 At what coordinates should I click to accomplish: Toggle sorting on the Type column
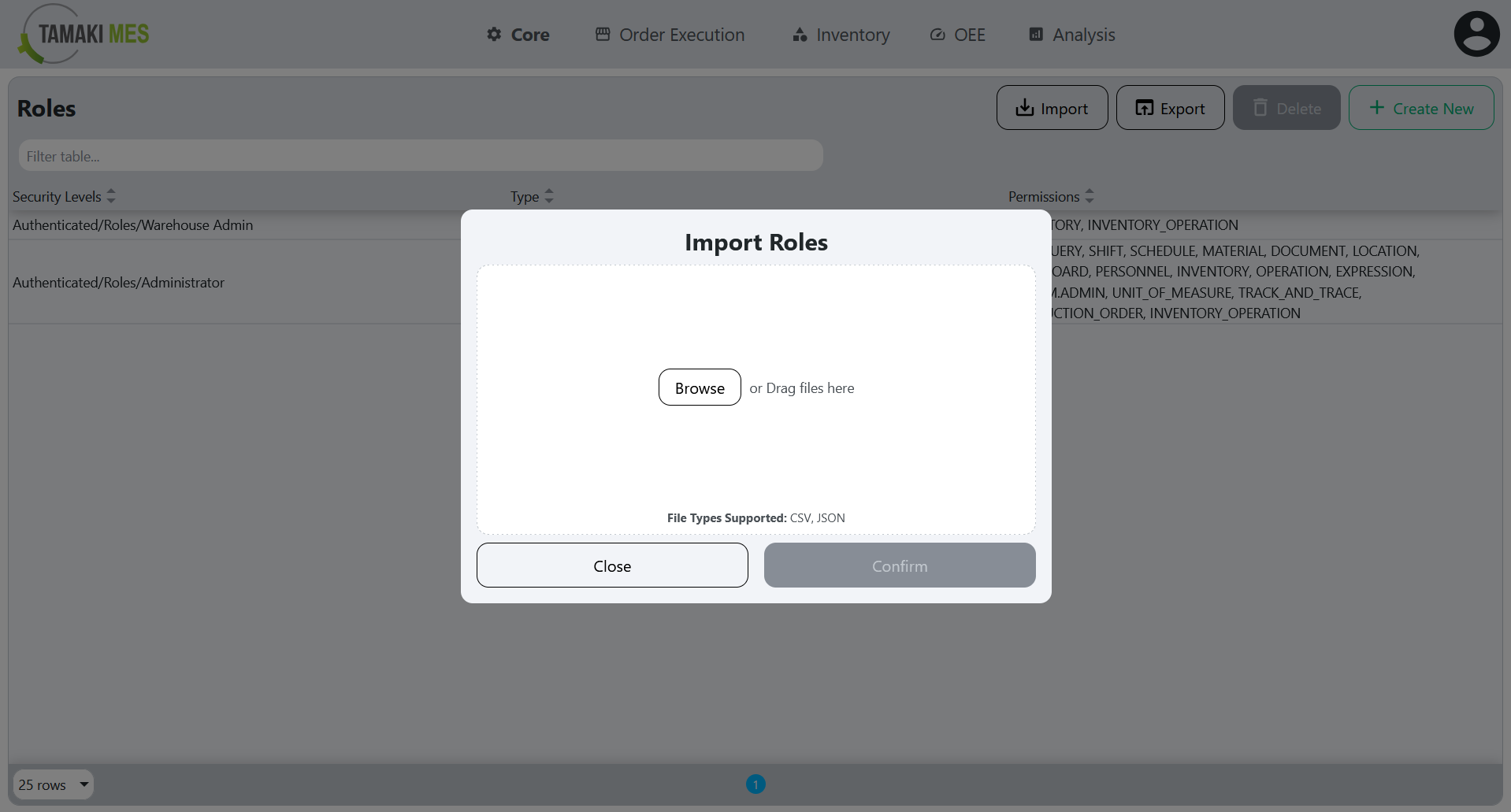[549, 196]
